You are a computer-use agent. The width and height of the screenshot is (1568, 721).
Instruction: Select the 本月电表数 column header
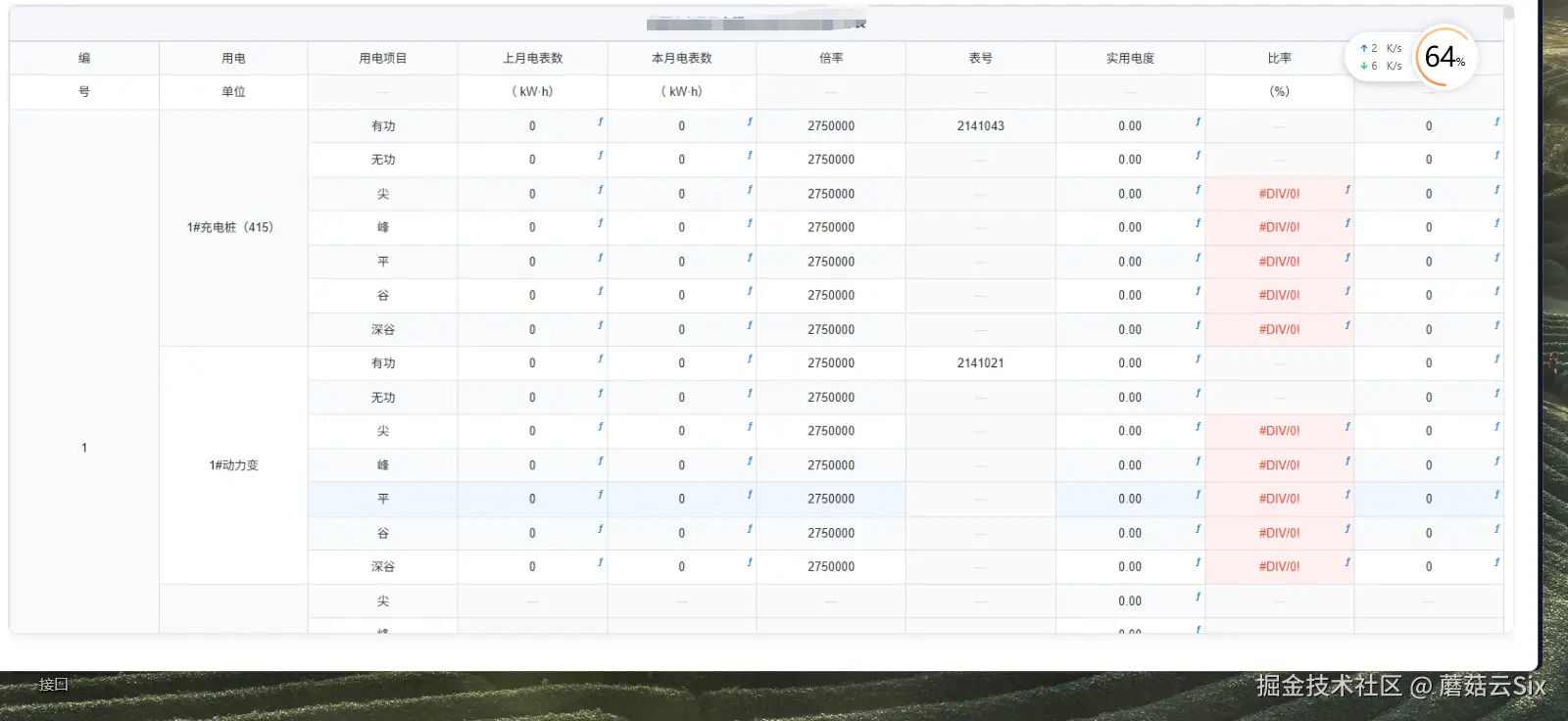682,58
